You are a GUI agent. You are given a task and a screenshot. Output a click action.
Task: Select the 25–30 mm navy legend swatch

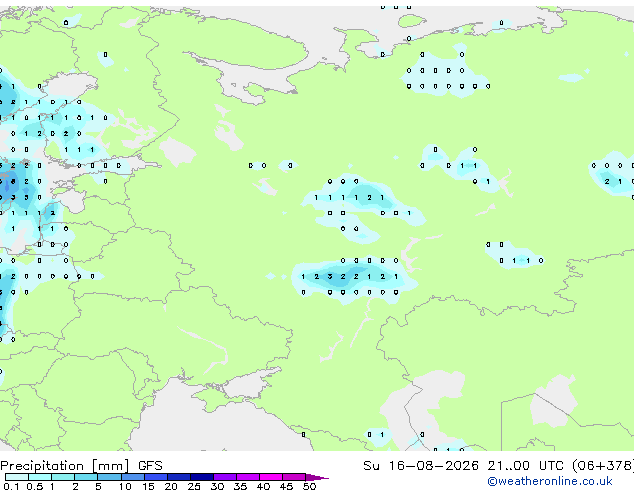click(x=202, y=477)
